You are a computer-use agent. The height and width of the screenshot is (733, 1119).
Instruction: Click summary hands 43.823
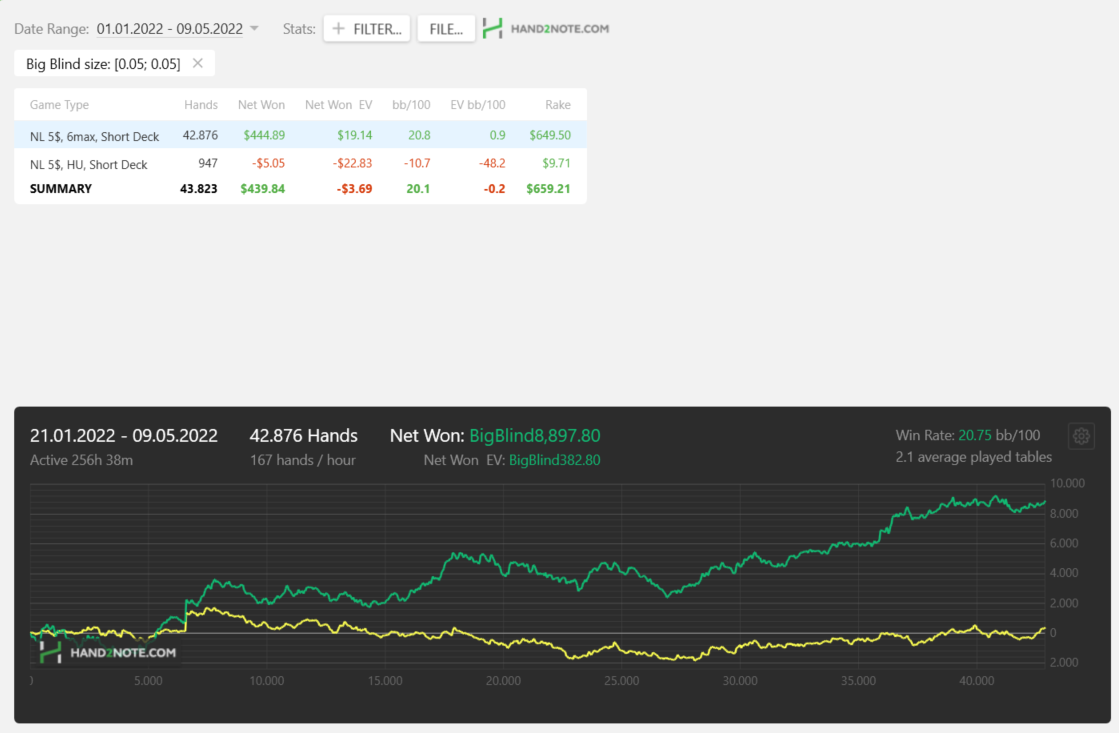(x=198, y=188)
